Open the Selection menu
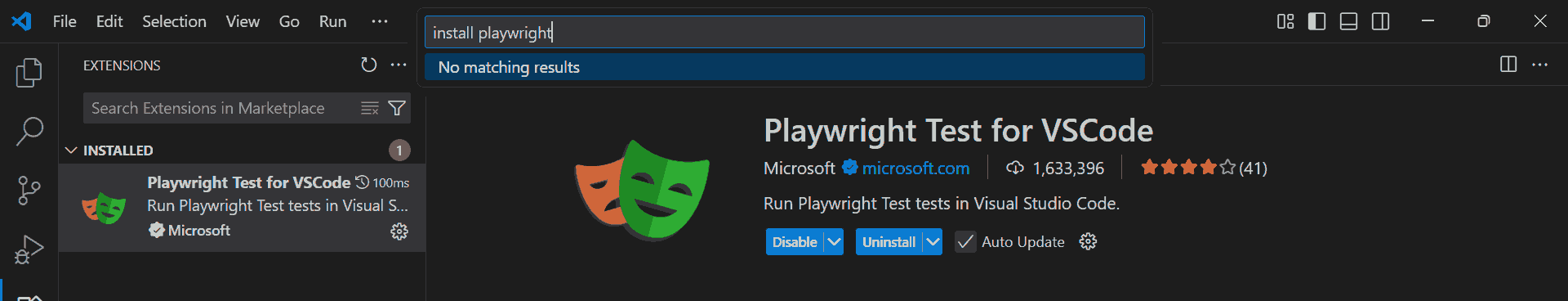This screenshot has width=1568, height=301. (x=174, y=21)
